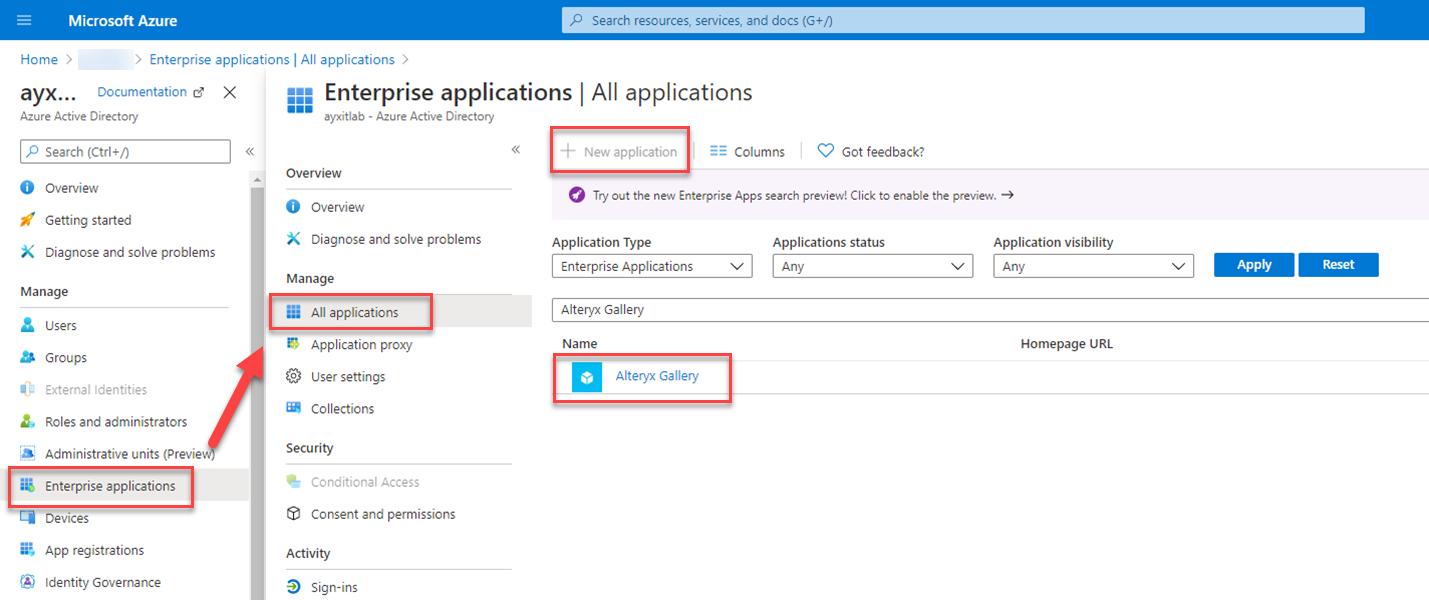Expand the Application Type dropdown
The width and height of the screenshot is (1429, 600).
click(x=652, y=266)
